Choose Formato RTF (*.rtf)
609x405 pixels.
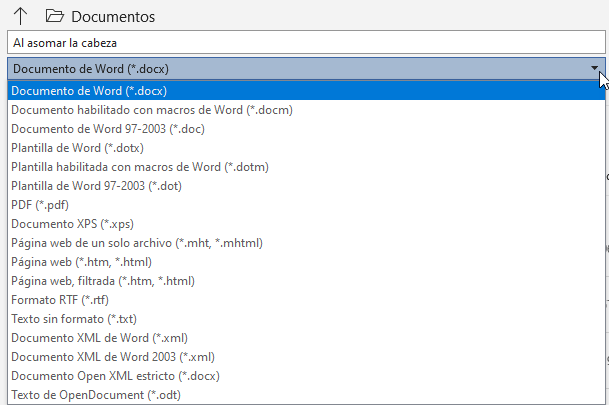59,300
